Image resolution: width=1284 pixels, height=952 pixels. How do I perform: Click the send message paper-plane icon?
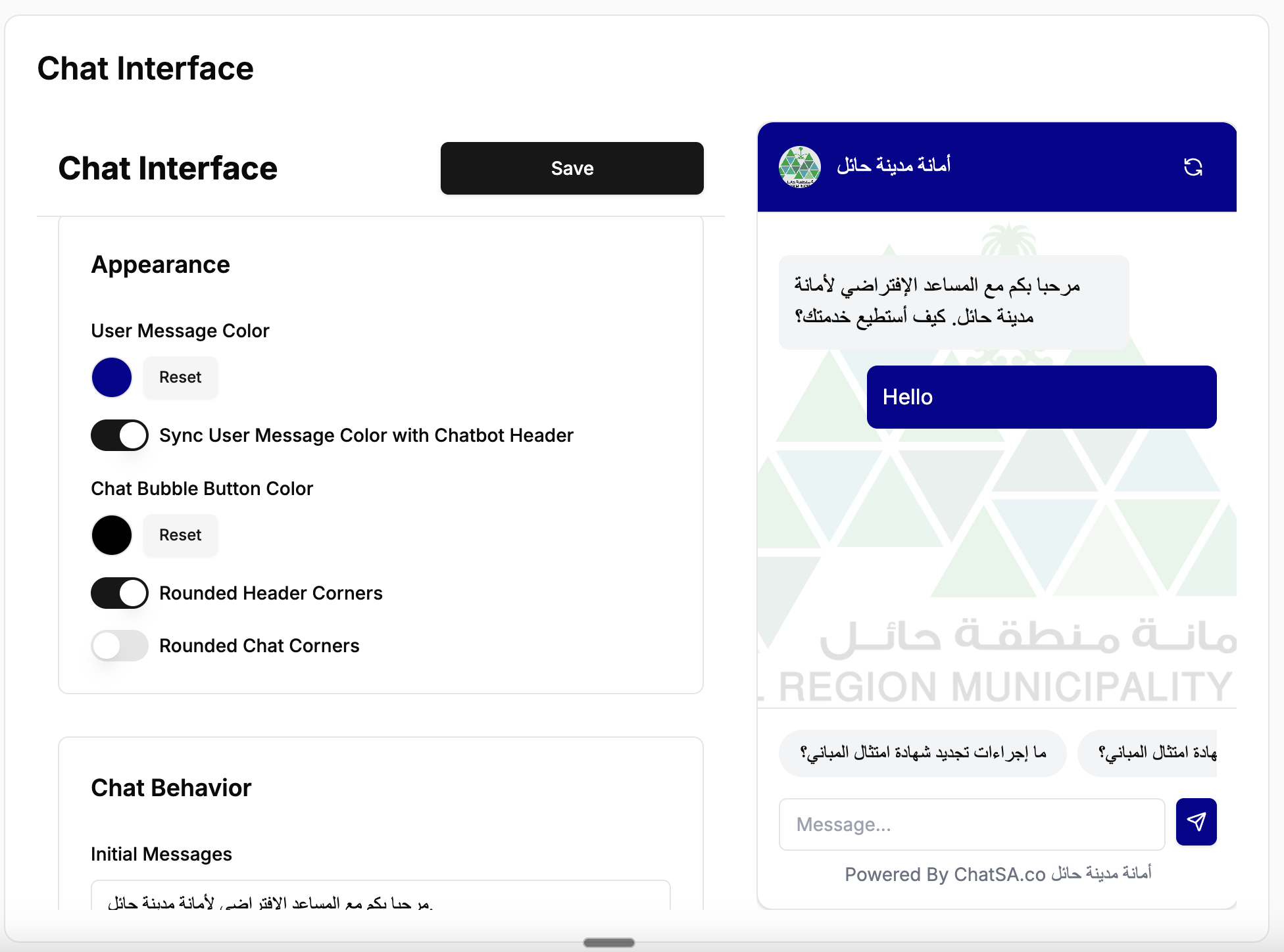(x=1196, y=821)
